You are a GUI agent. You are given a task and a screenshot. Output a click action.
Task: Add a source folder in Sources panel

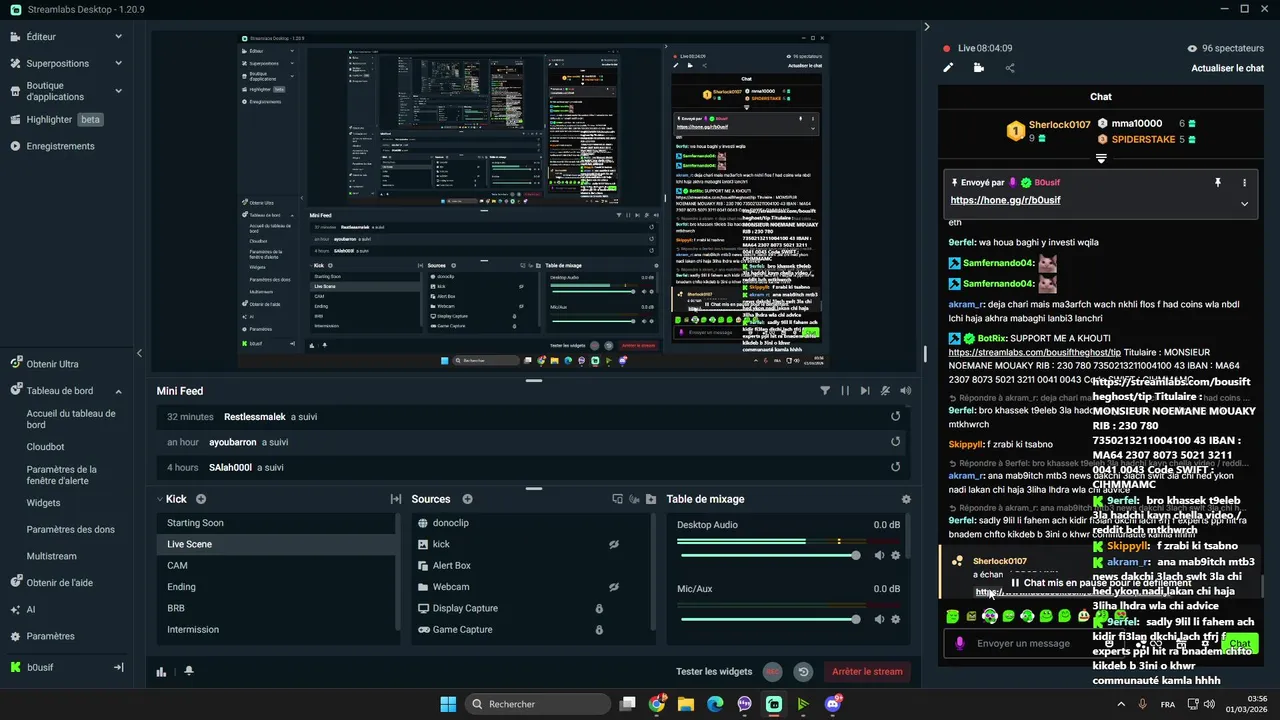pyautogui.click(x=651, y=499)
